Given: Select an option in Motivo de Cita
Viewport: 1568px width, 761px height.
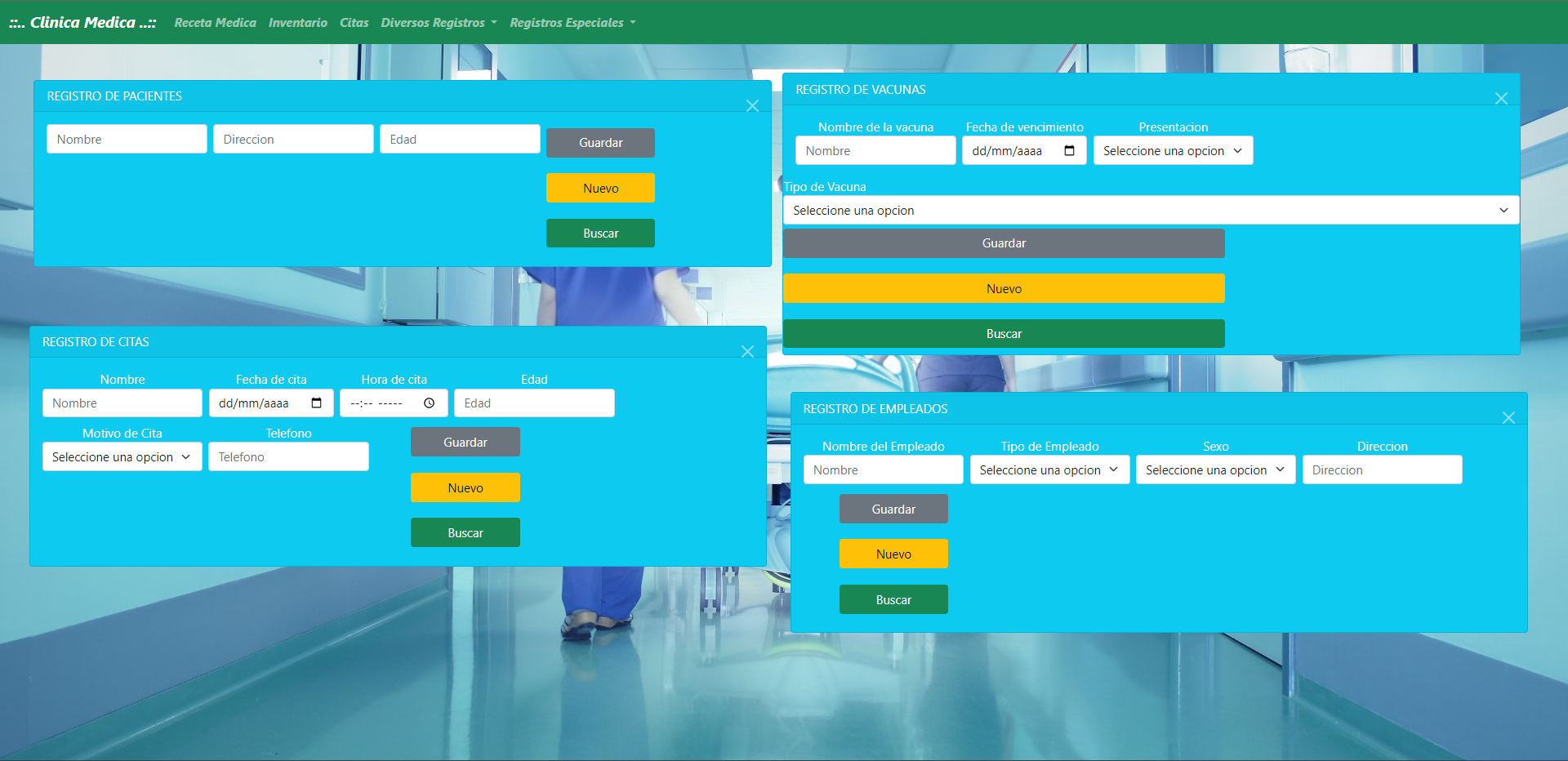Looking at the screenshot, I should (122, 457).
